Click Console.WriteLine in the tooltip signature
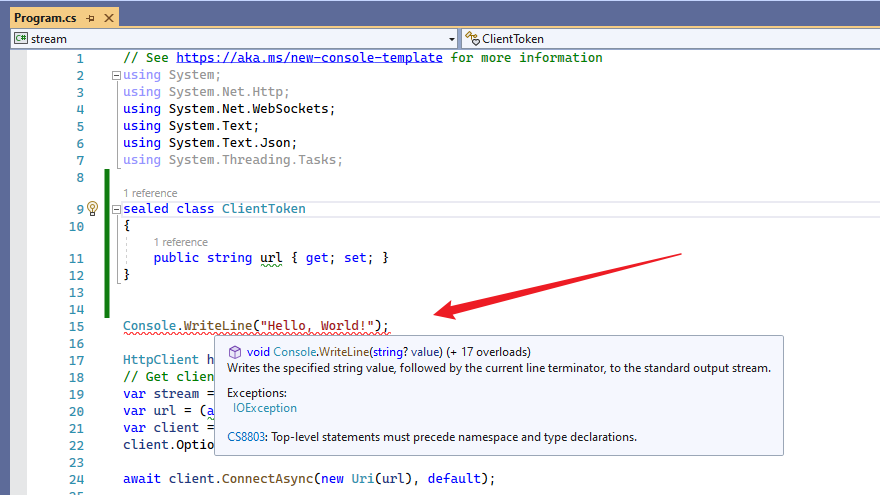The height and width of the screenshot is (495, 880). [x=318, y=352]
